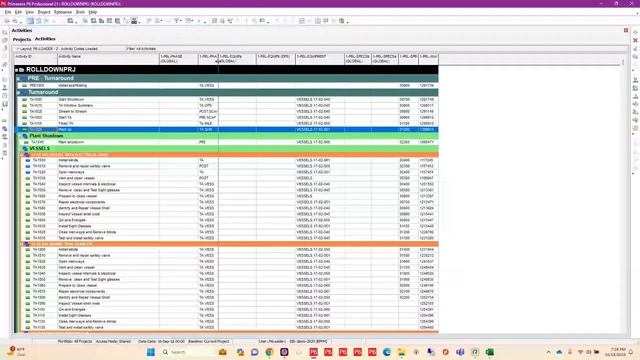Close the Activities view with the red icon
The image size is (640, 360).
[x=626, y=31]
